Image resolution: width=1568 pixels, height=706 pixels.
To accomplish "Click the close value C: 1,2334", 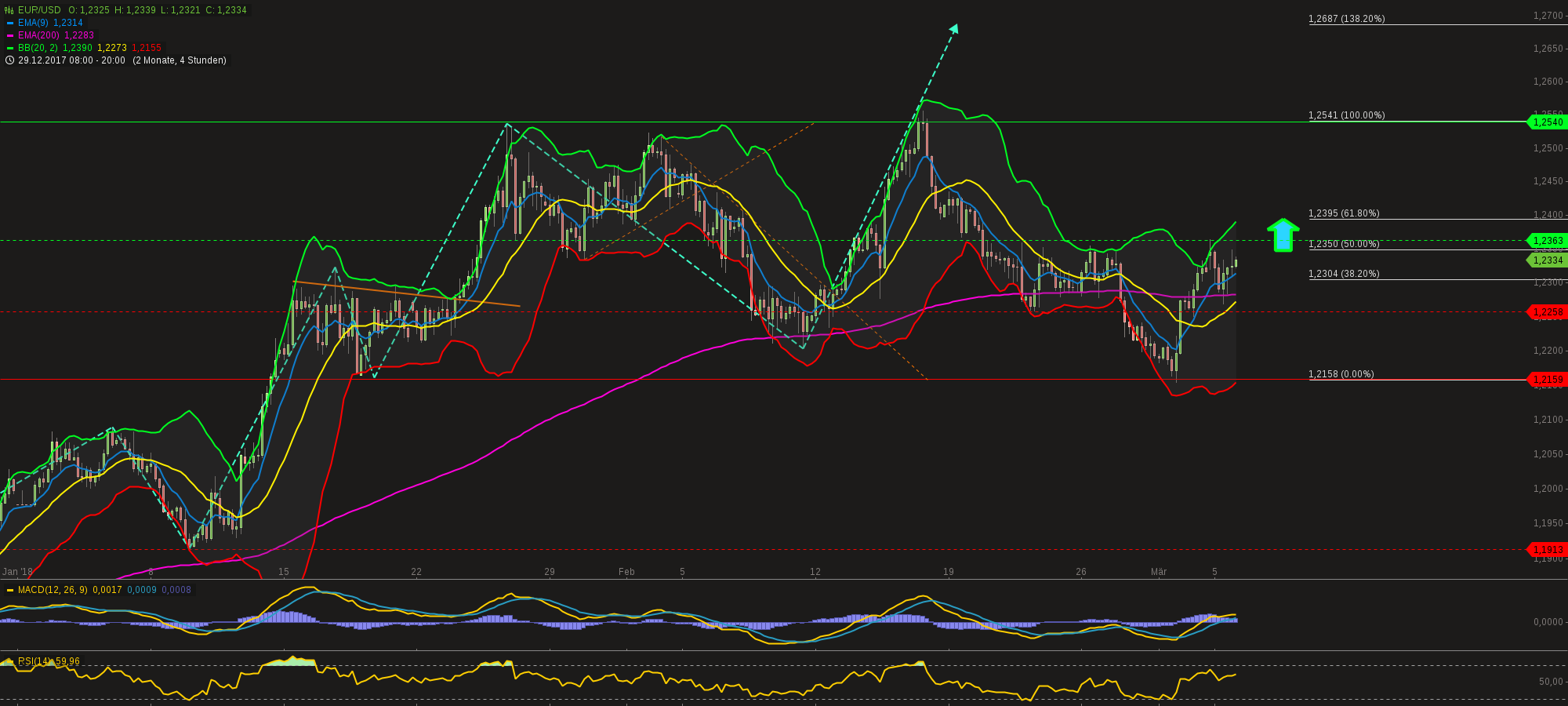I will tap(226, 10).
